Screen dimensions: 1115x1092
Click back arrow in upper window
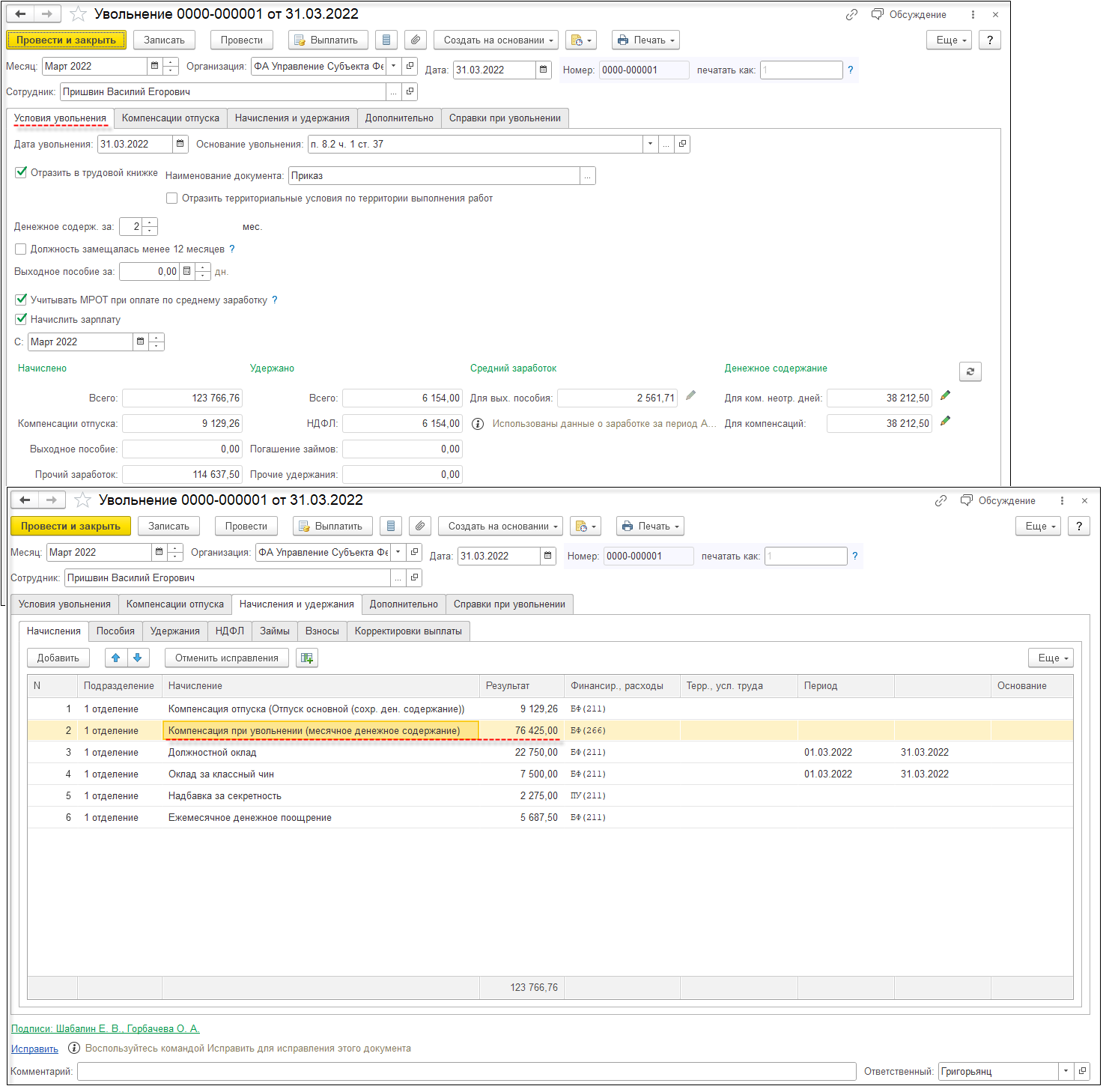(x=20, y=13)
